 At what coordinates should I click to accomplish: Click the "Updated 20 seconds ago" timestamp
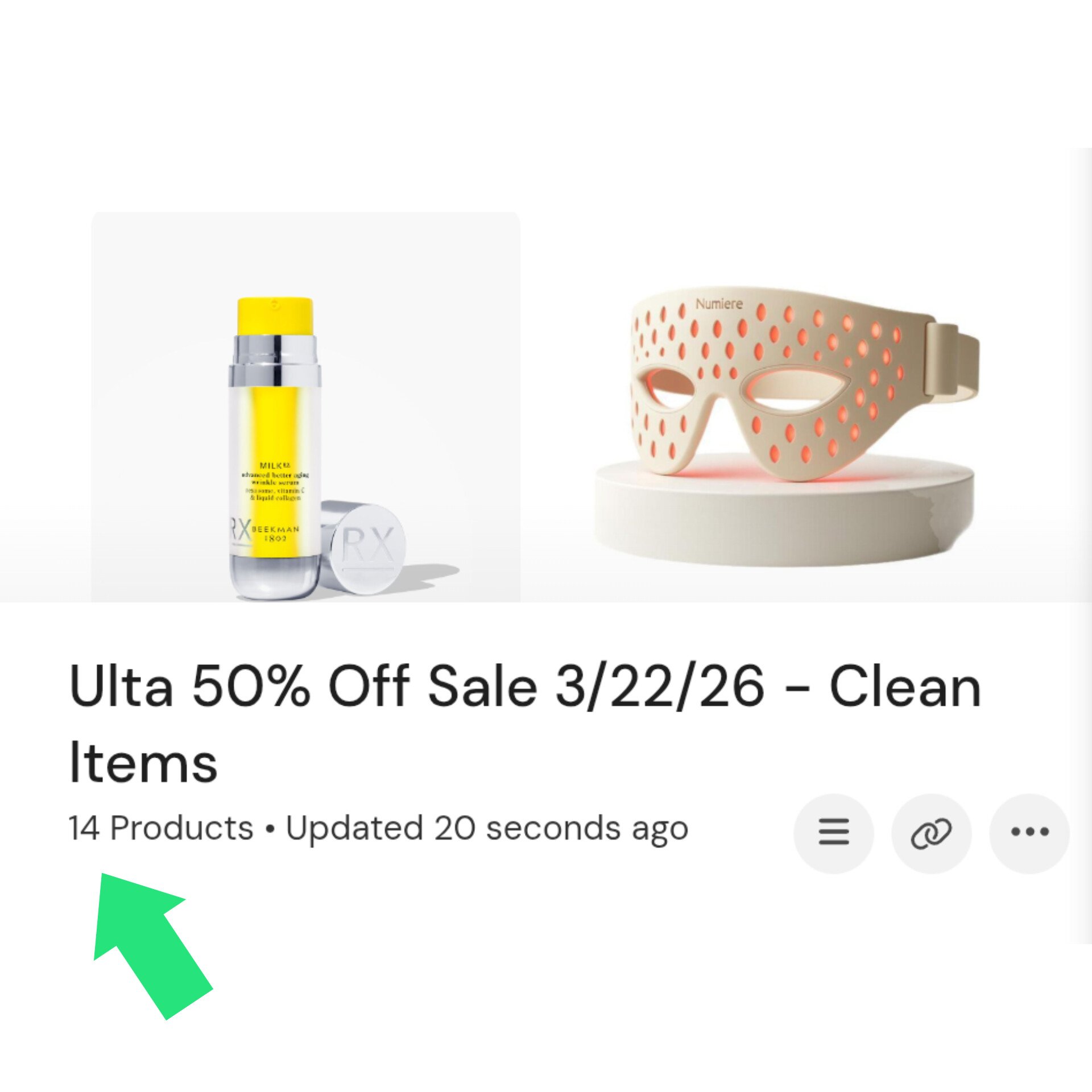point(487,828)
